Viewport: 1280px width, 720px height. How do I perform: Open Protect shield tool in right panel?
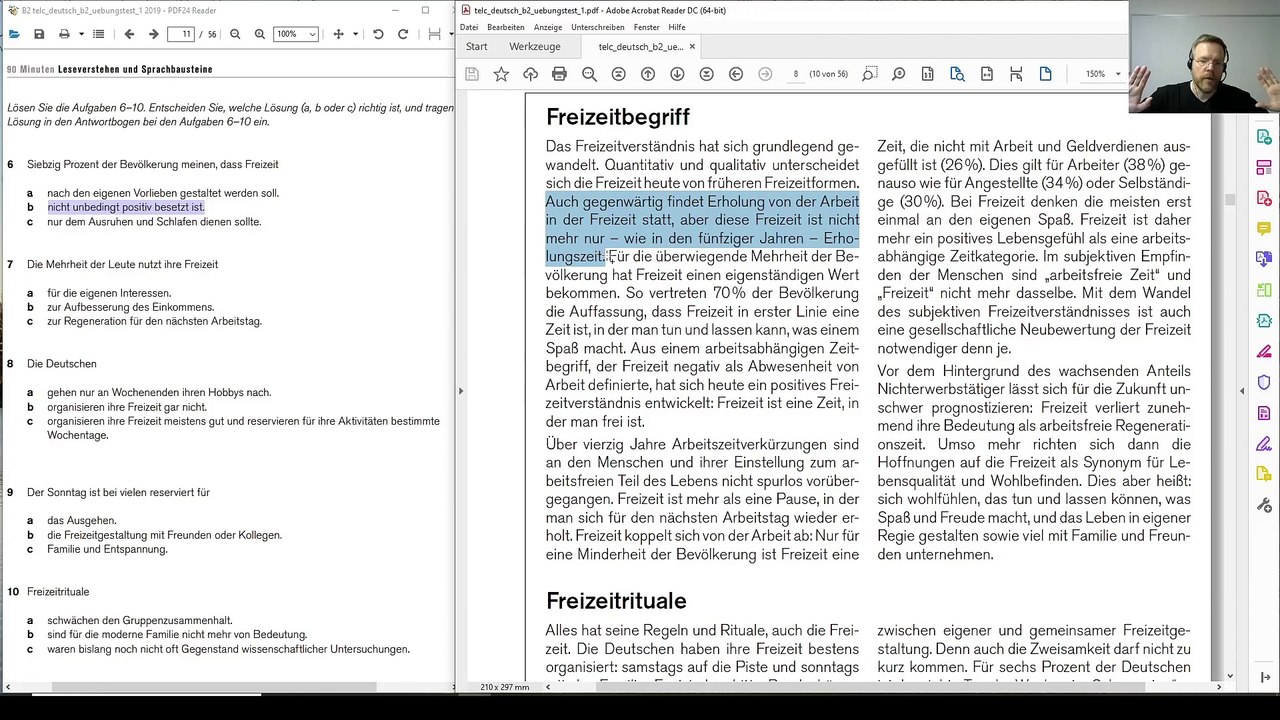[1264, 382]
